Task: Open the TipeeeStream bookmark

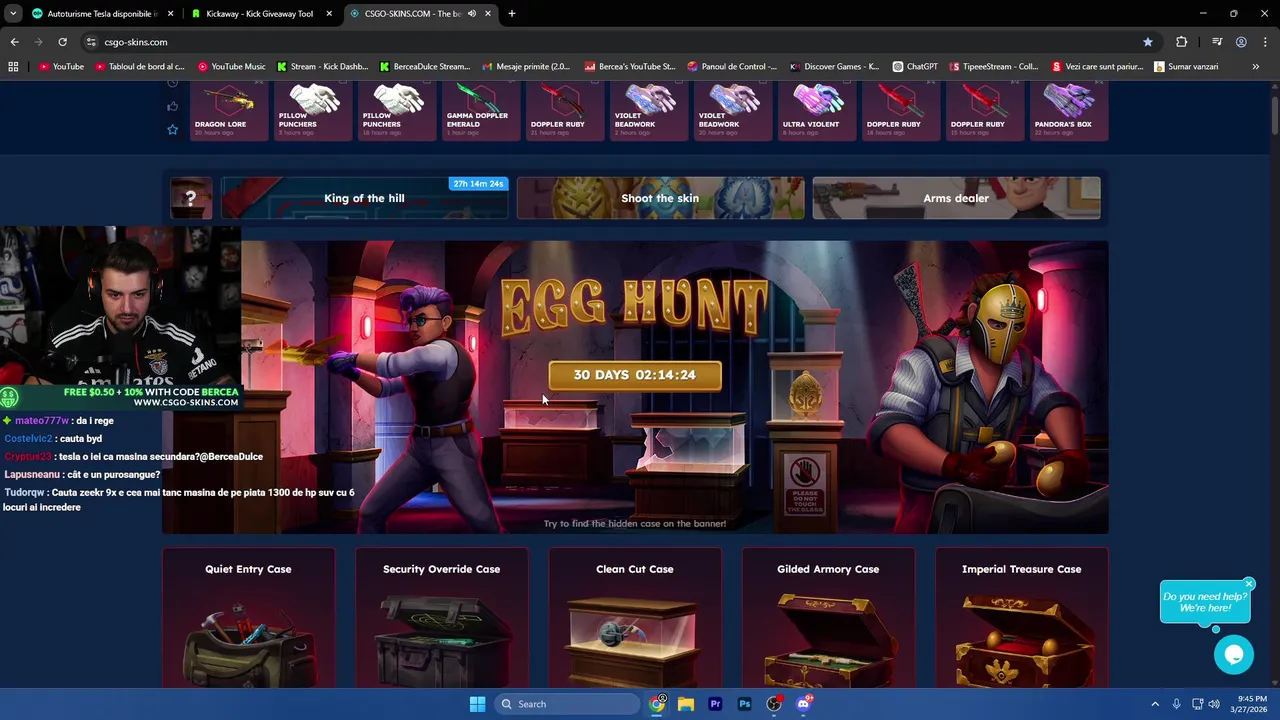Action: coord(995,67)
